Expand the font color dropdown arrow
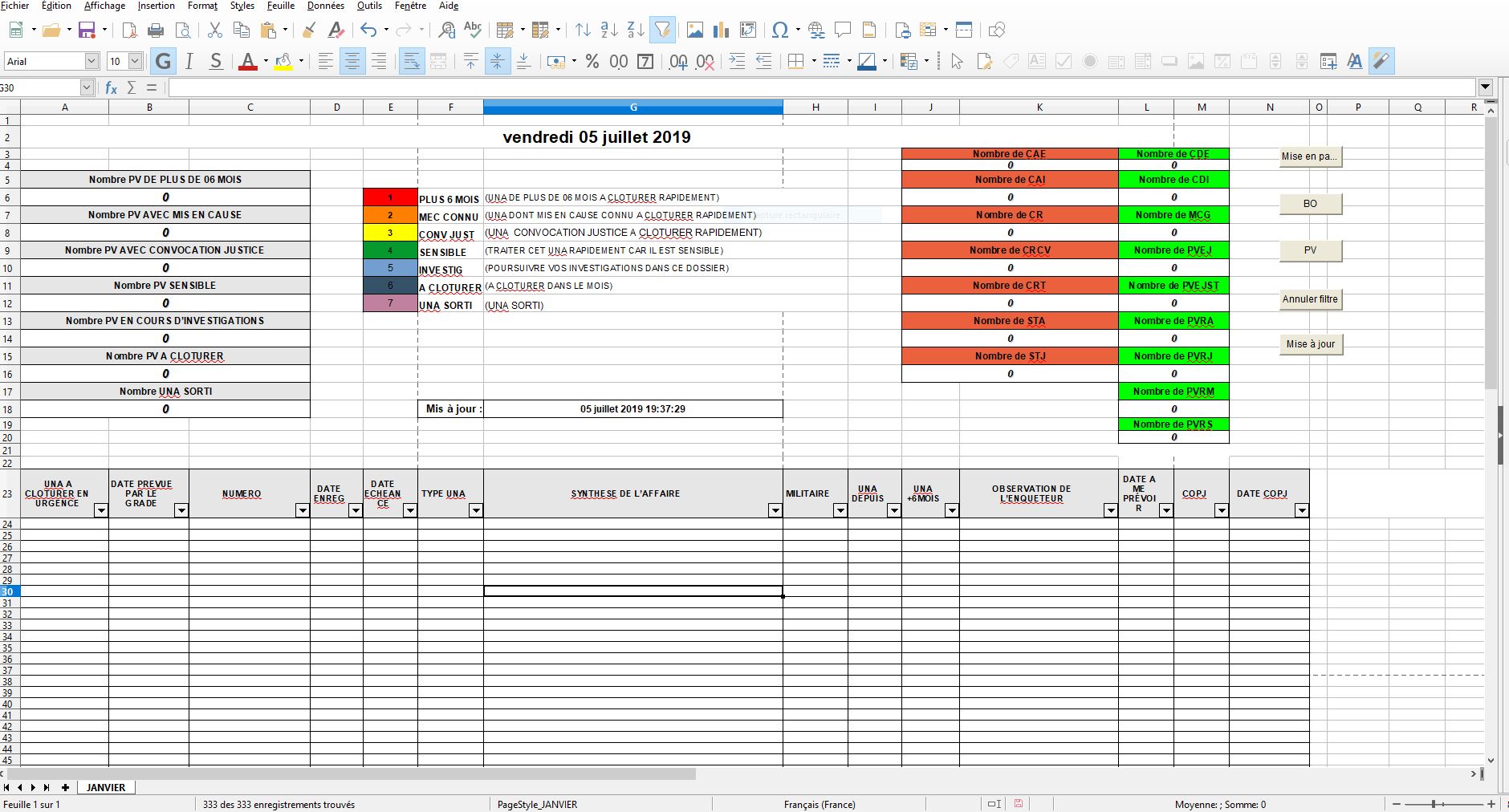Viewport: 1509px width, 812px height. point(264,61)
